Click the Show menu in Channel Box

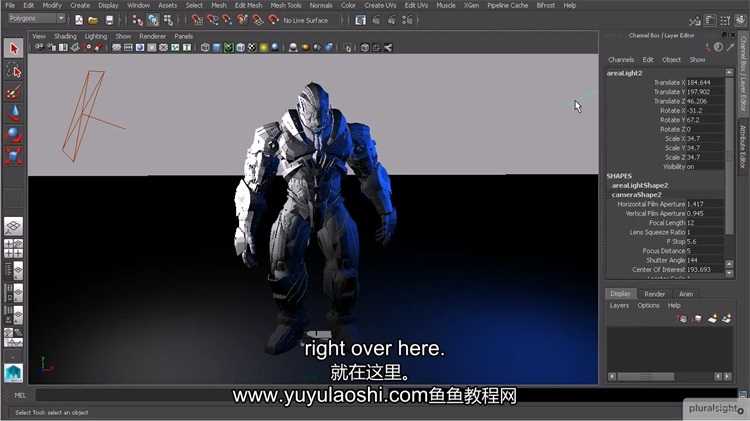(x=697, y=60)
